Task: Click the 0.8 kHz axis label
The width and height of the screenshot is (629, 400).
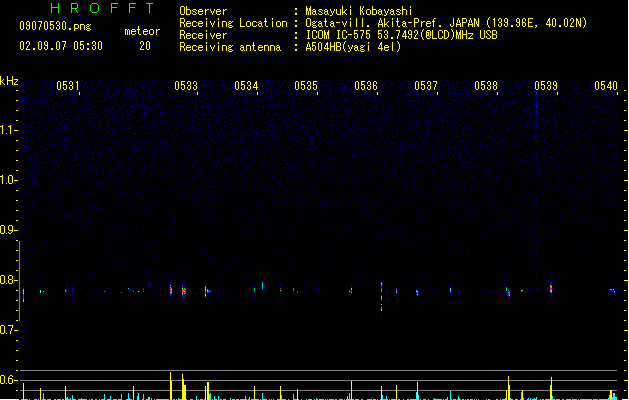Action: click(x=8, y=280)
